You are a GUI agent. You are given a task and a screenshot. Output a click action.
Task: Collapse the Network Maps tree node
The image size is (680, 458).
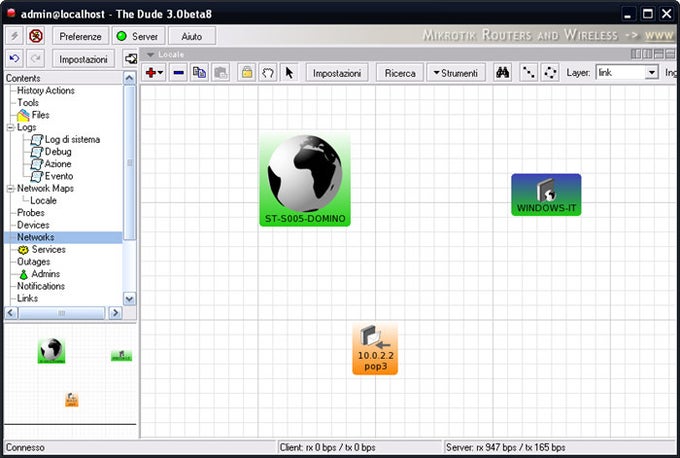coord(10,189)
